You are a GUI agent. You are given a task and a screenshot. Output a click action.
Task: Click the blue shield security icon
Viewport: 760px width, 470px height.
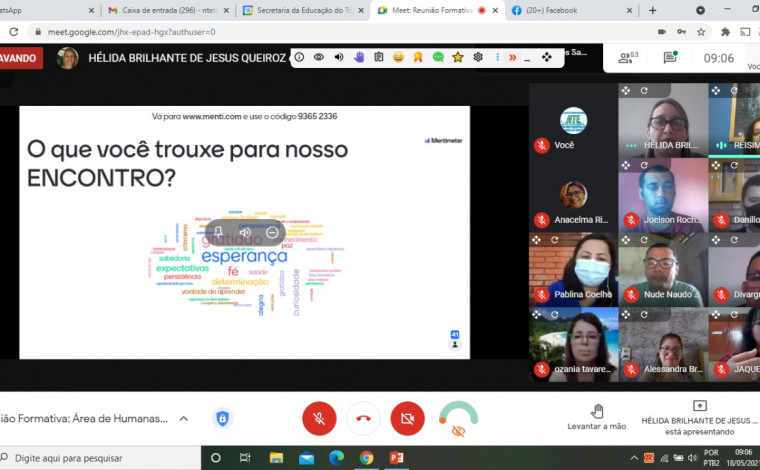tap(222, 418)
